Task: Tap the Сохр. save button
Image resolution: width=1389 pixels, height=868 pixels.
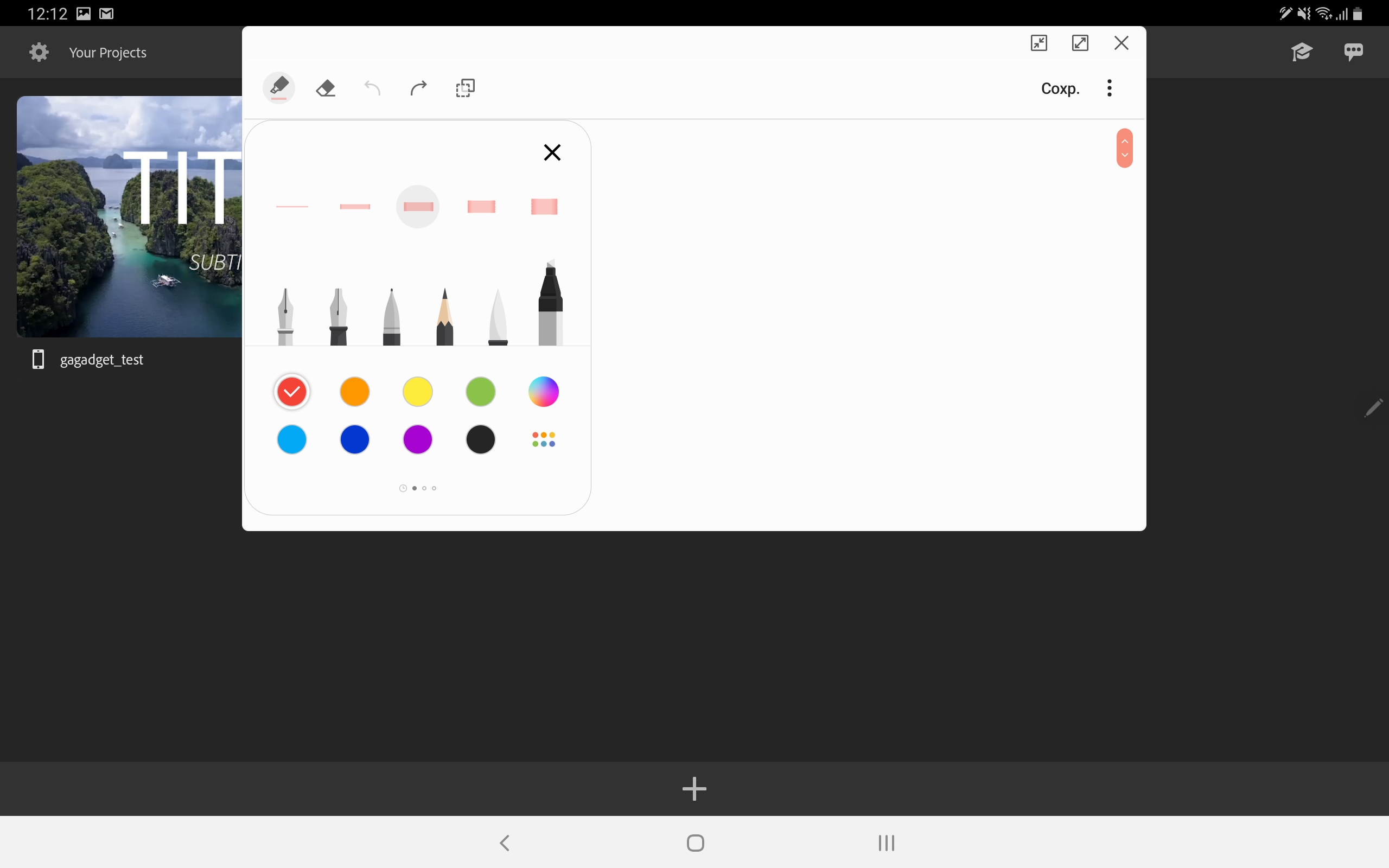Action: coord(1060,88)
